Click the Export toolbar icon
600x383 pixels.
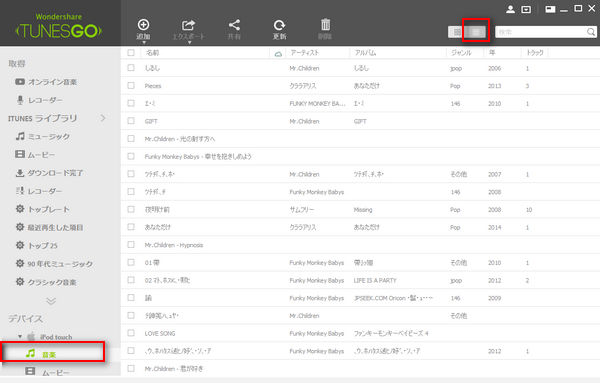pyautogui.click(x=188, y=25)
